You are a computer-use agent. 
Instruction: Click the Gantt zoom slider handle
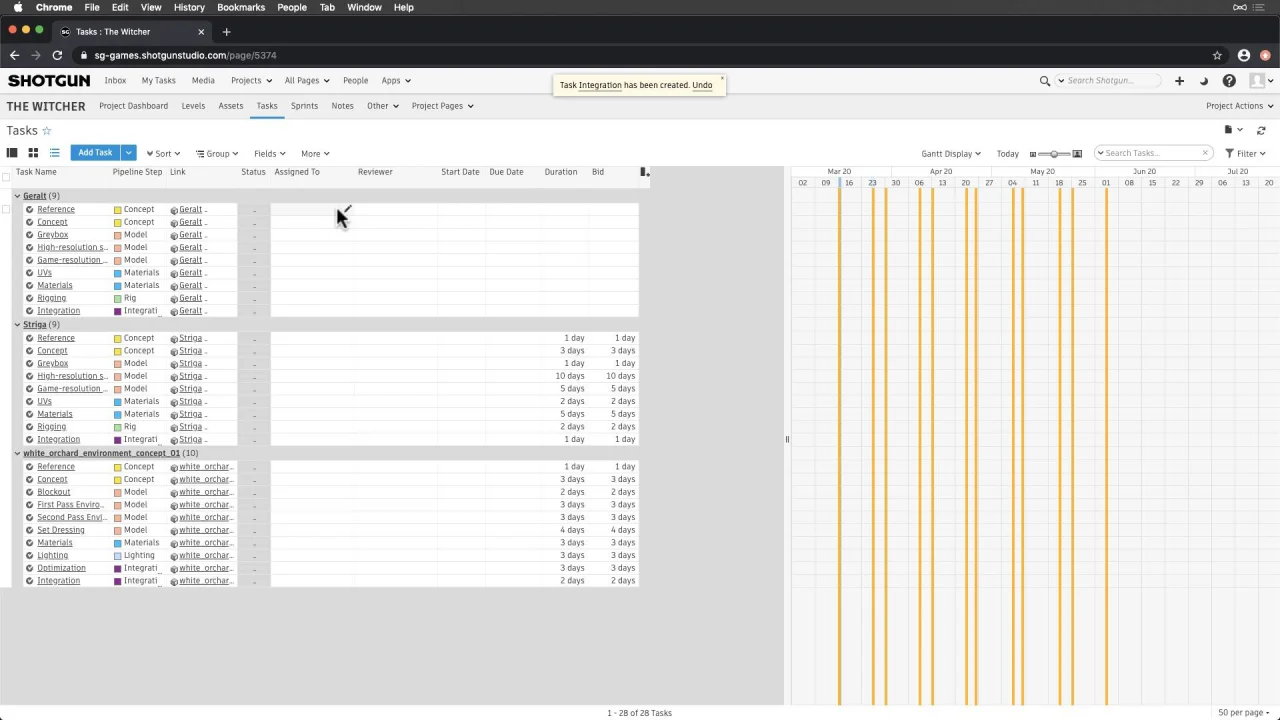1053,153
